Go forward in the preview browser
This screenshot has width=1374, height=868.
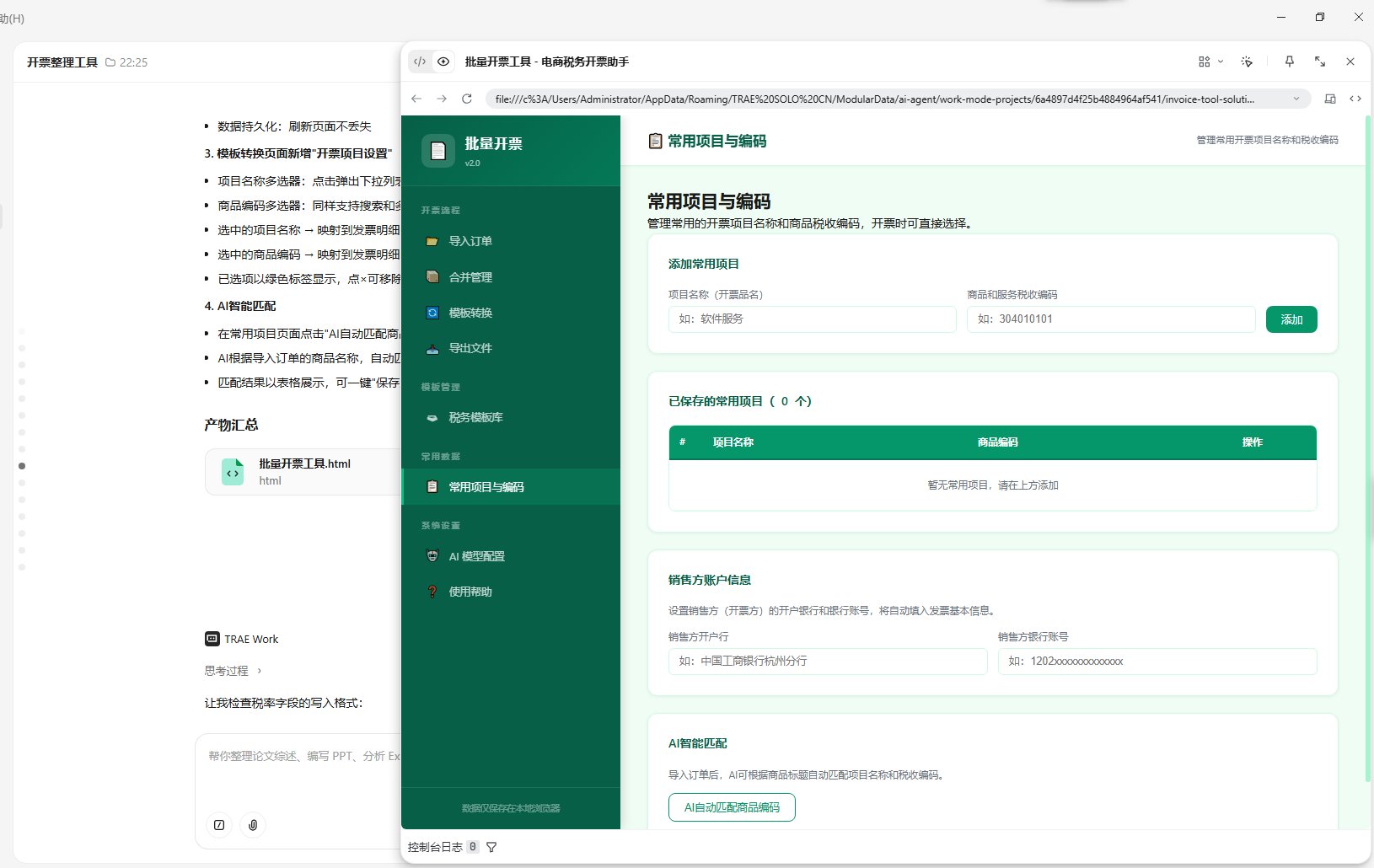point(442,99)
